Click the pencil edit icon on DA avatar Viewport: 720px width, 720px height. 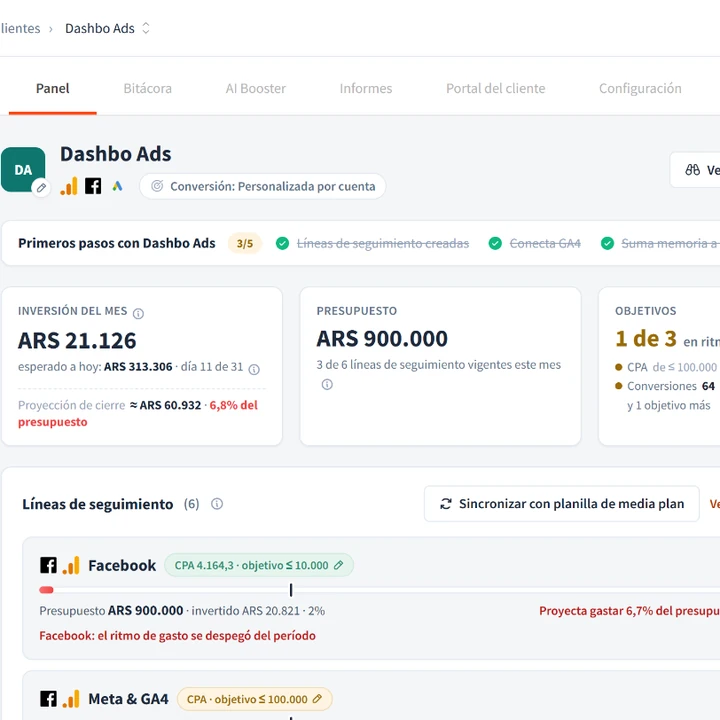[41, 188]
